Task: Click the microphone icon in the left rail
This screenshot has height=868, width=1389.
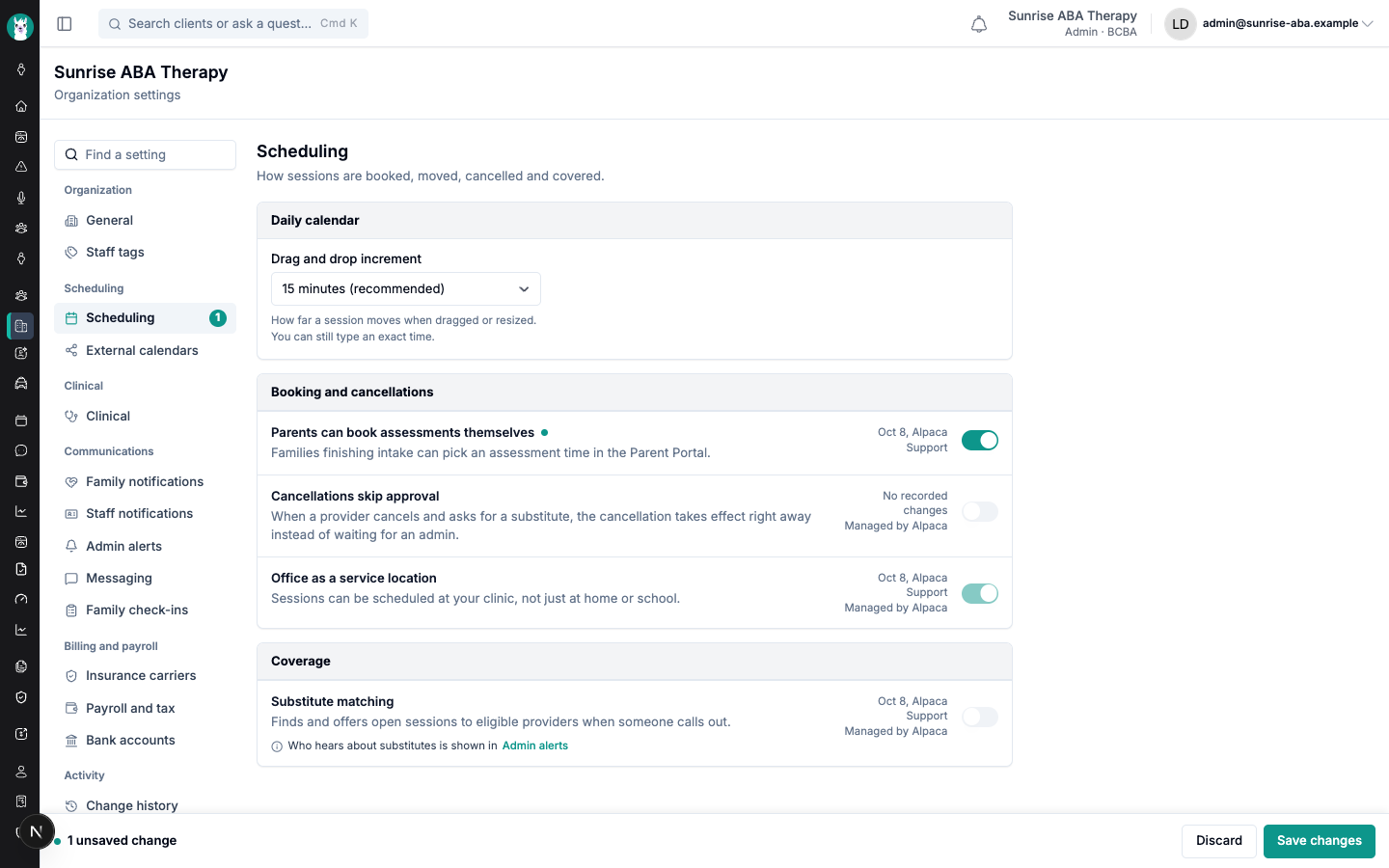Action: (20, 198)
